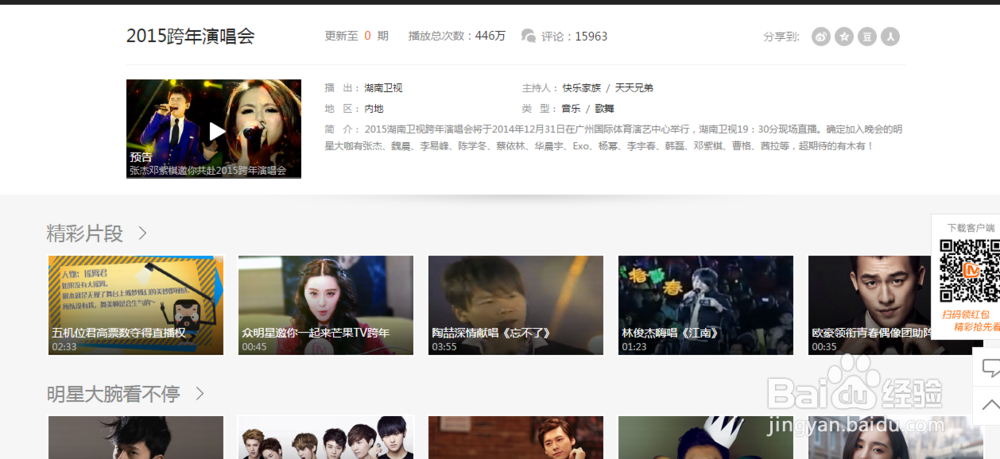Click the 2015跨年演唱会 title
The image size is (1000, 459).
[x=191, y=36]
